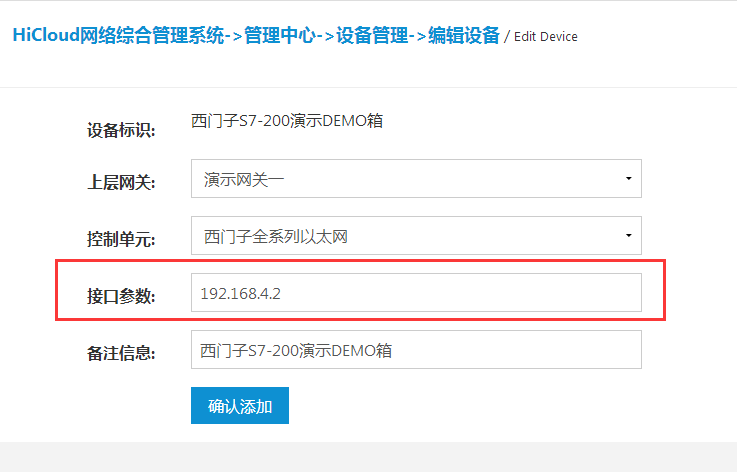Click the Edit Device subtitle text
Viewport: 737px width, 472px height.
pyautogui.click(x=545, y=37)
